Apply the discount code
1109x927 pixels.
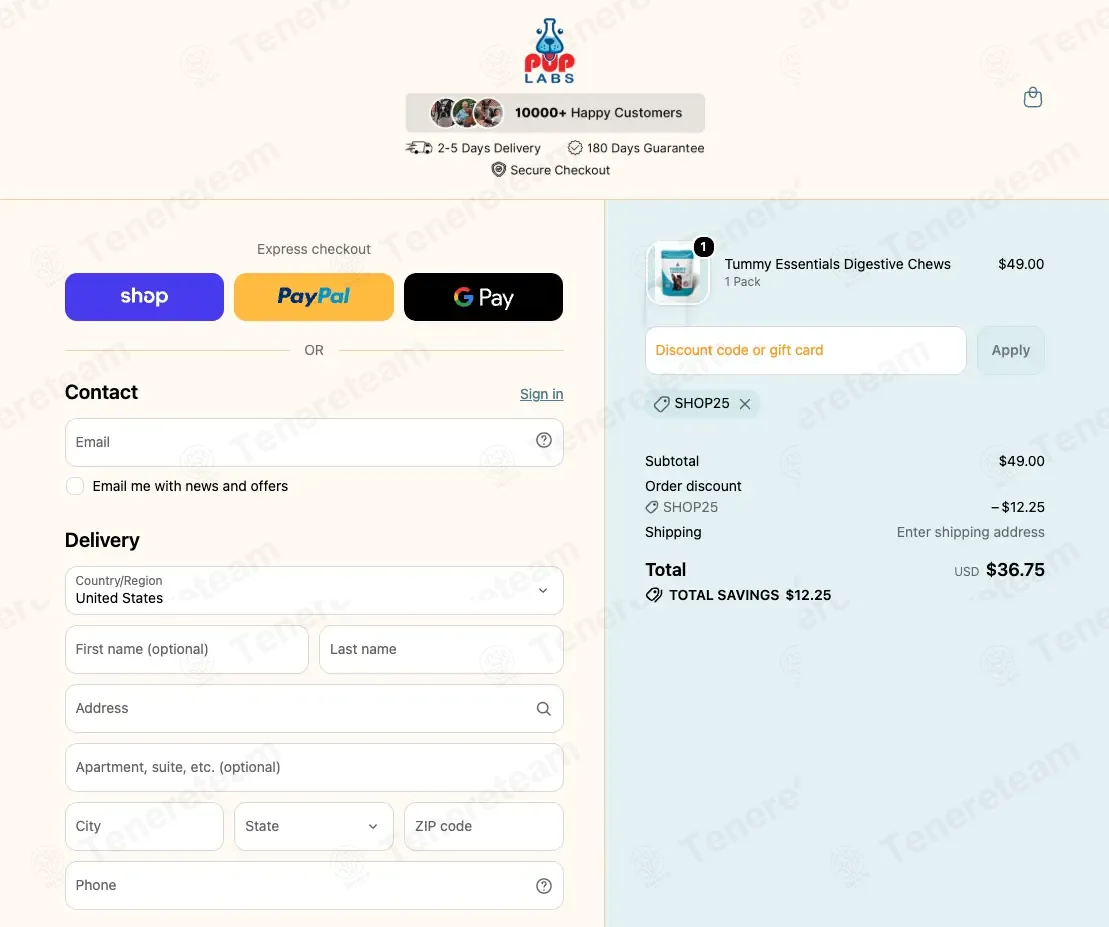point(1011,350)
